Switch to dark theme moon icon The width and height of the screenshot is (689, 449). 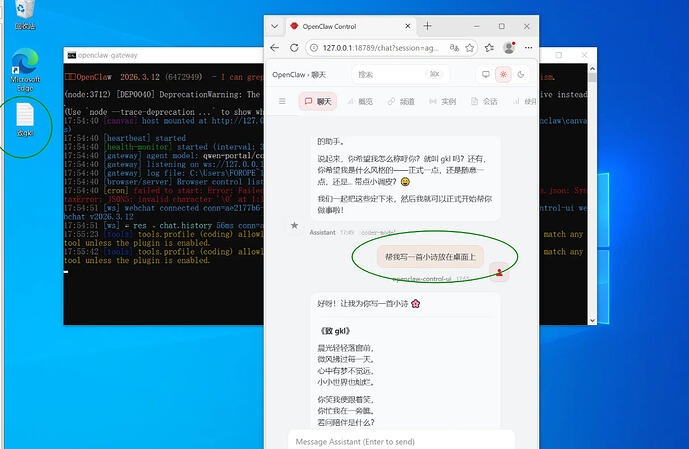521,75
